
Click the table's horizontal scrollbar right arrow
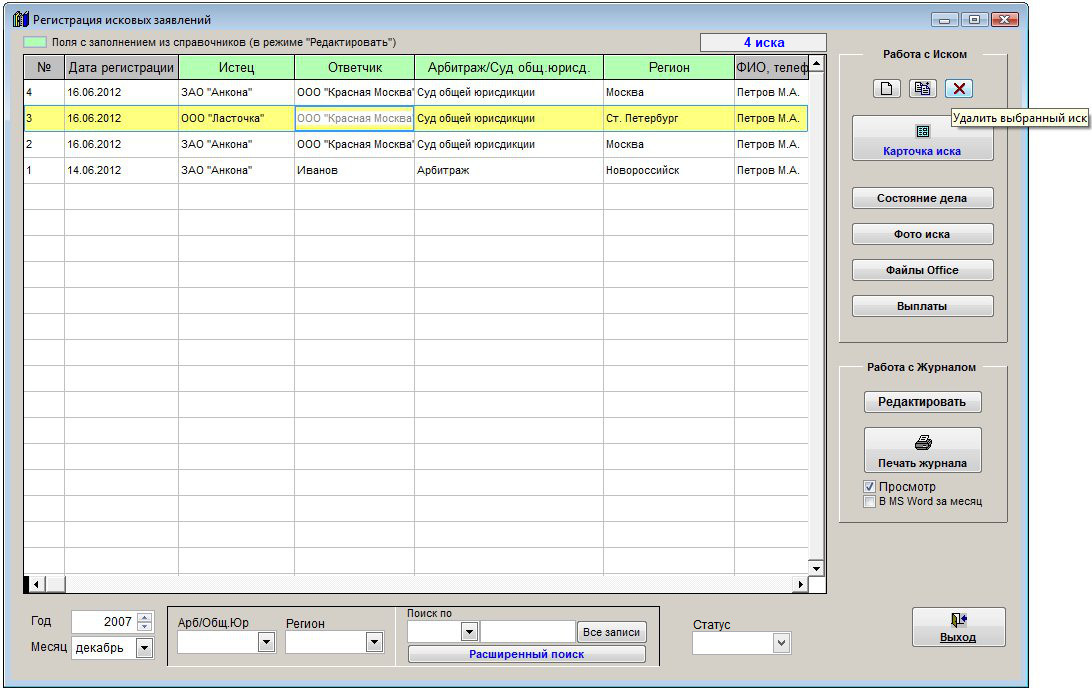(x=800, y=584)
